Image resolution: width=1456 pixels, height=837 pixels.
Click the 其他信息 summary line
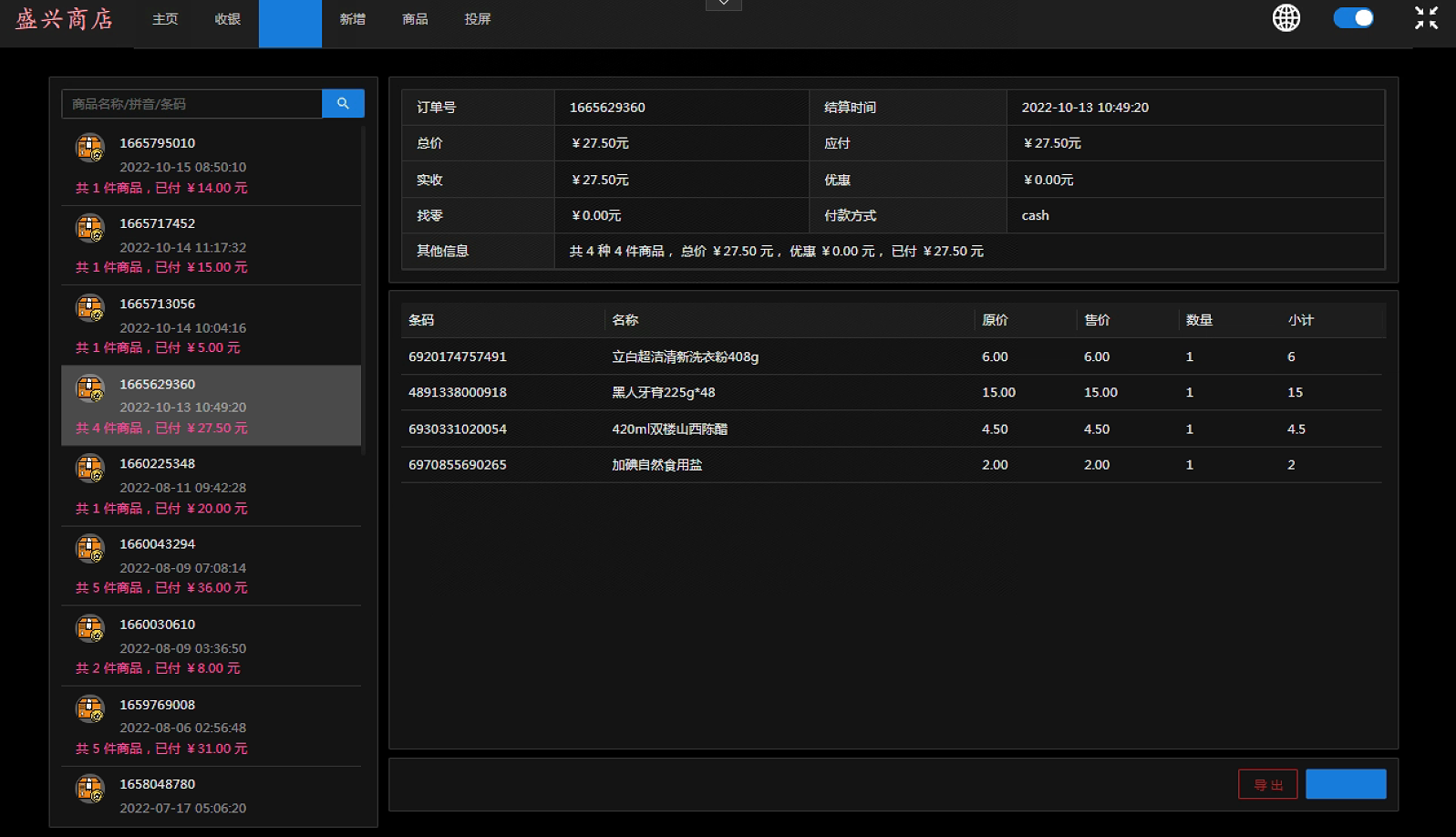[x=777, y=251]
